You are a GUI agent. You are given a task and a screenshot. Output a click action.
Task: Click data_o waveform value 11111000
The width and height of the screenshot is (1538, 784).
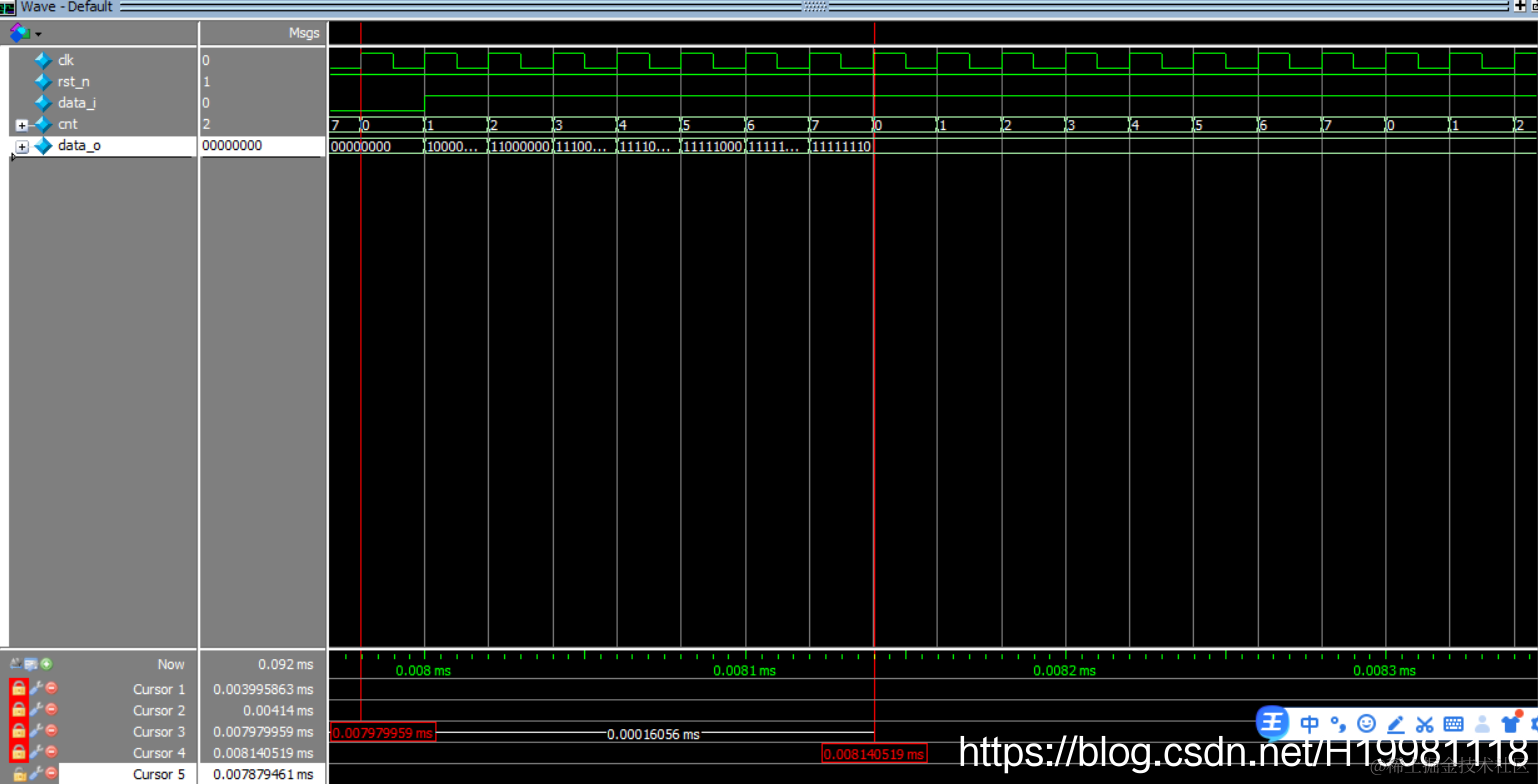712,147
